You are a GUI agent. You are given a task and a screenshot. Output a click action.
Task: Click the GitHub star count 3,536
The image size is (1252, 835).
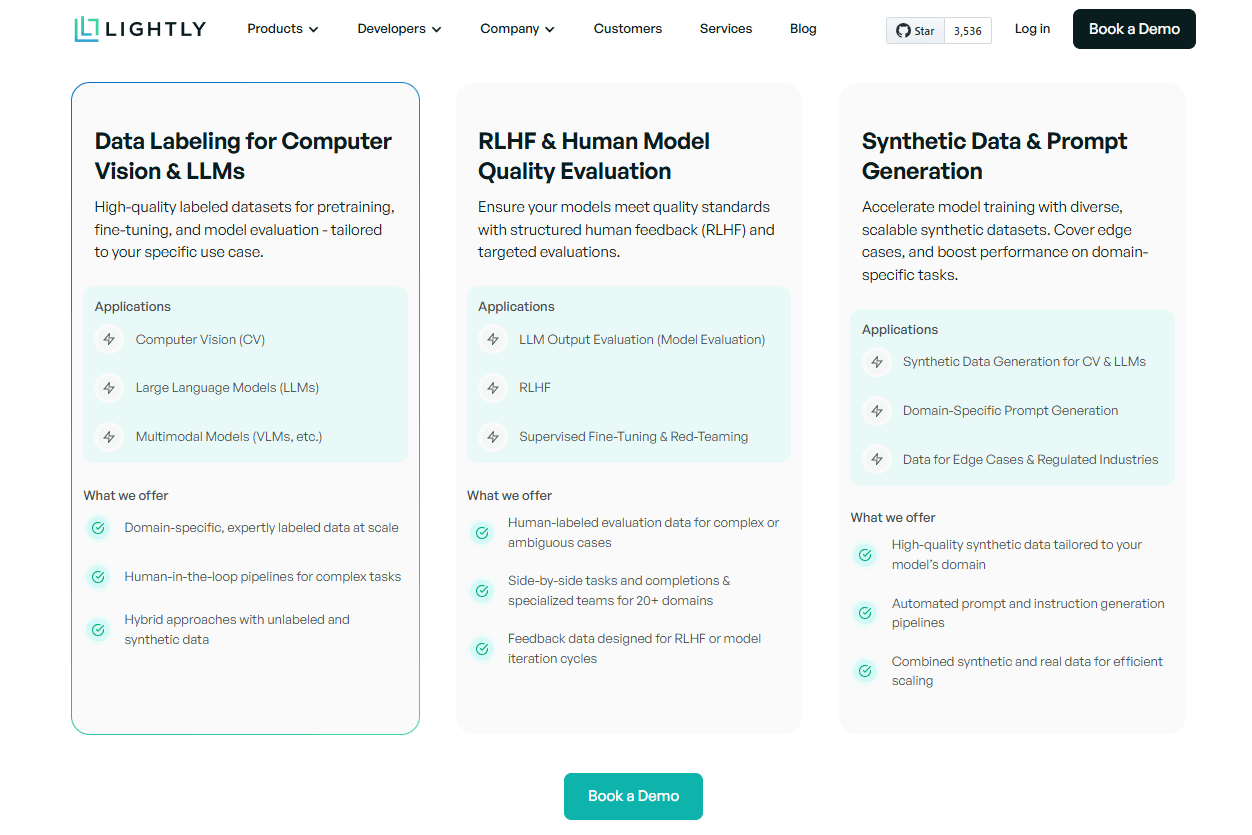pos(967,30)
